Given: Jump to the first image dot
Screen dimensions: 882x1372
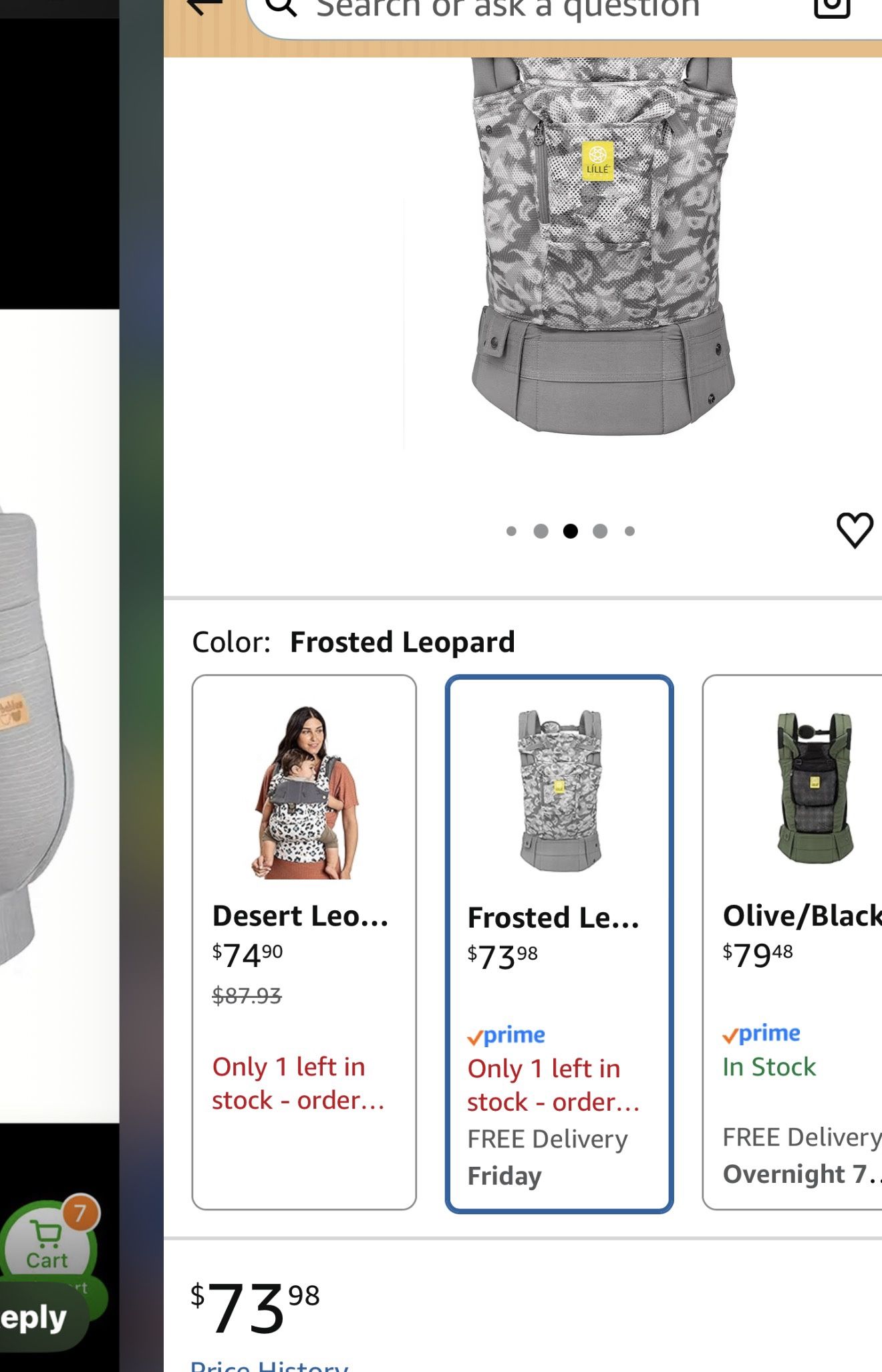Looking at the screenshot, I should coord(511,531).
